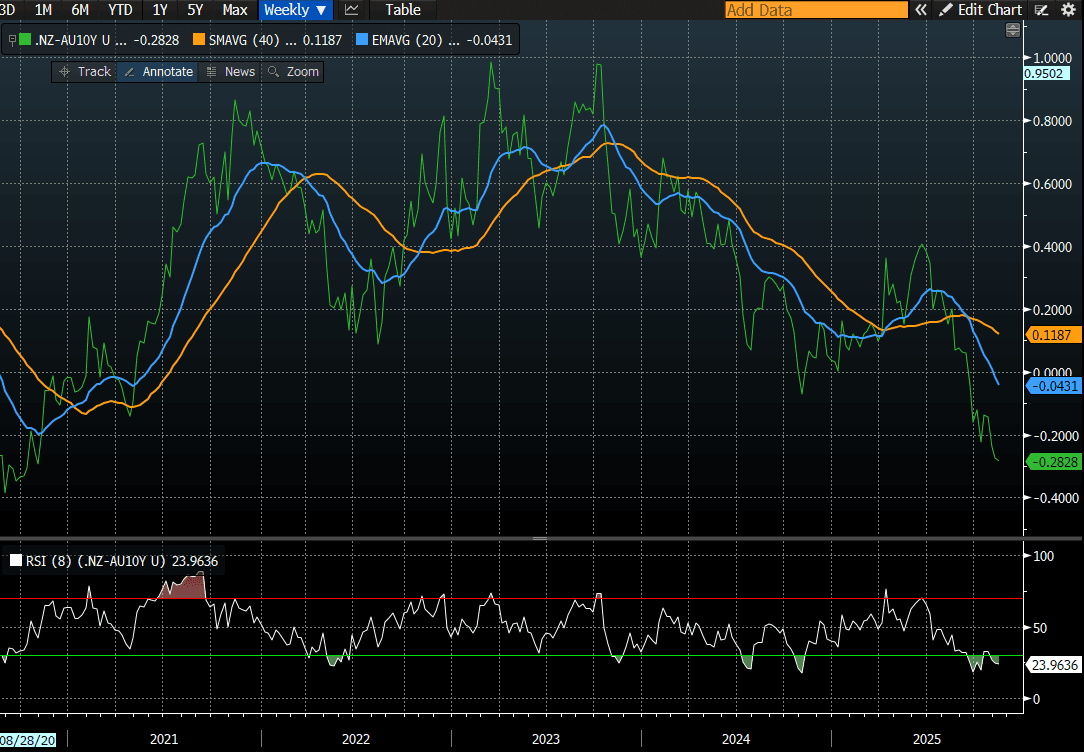Switch to the Table view tab

click(403, 10)
